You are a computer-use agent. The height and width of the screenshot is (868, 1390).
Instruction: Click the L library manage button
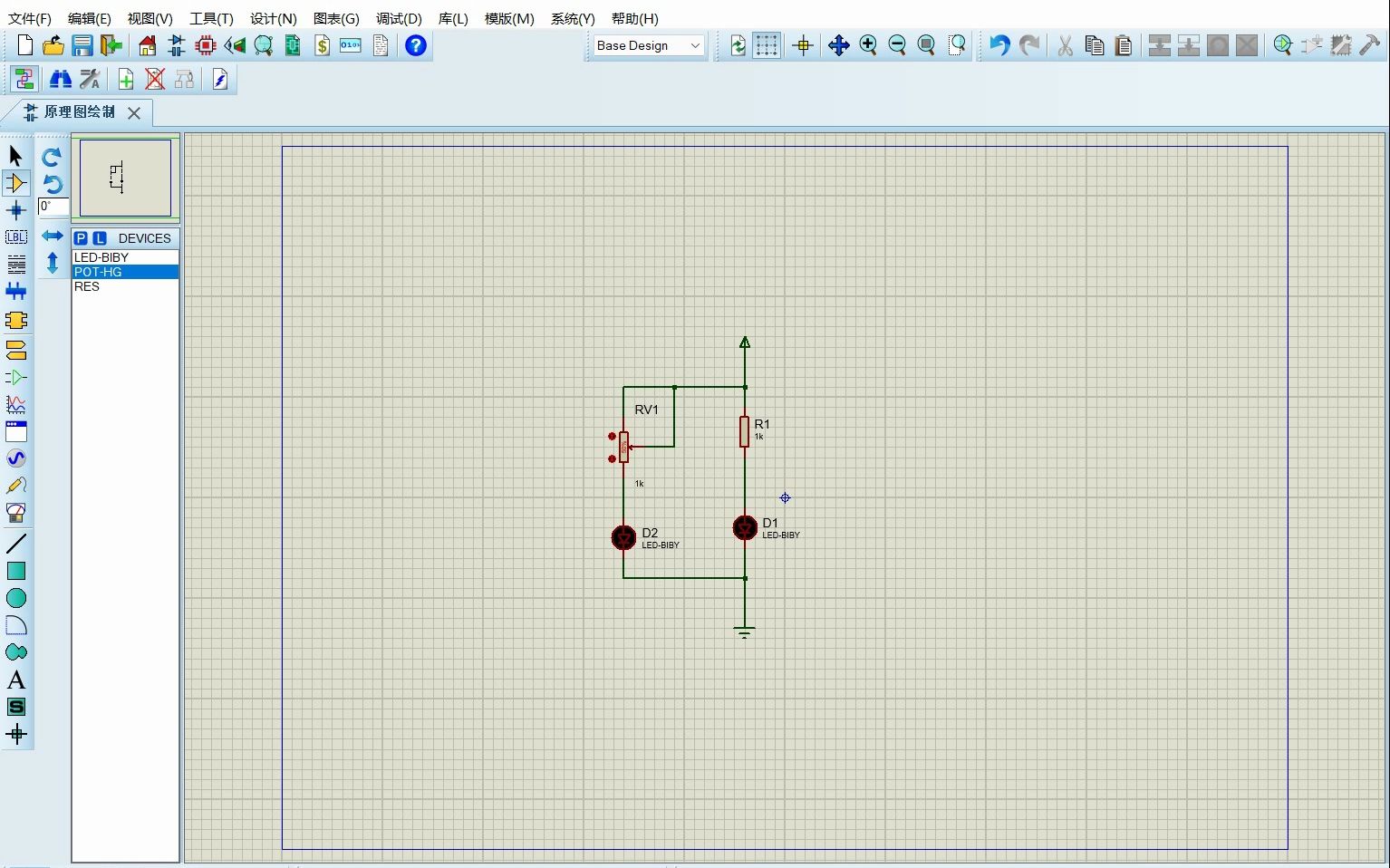[x=100, y=238]
